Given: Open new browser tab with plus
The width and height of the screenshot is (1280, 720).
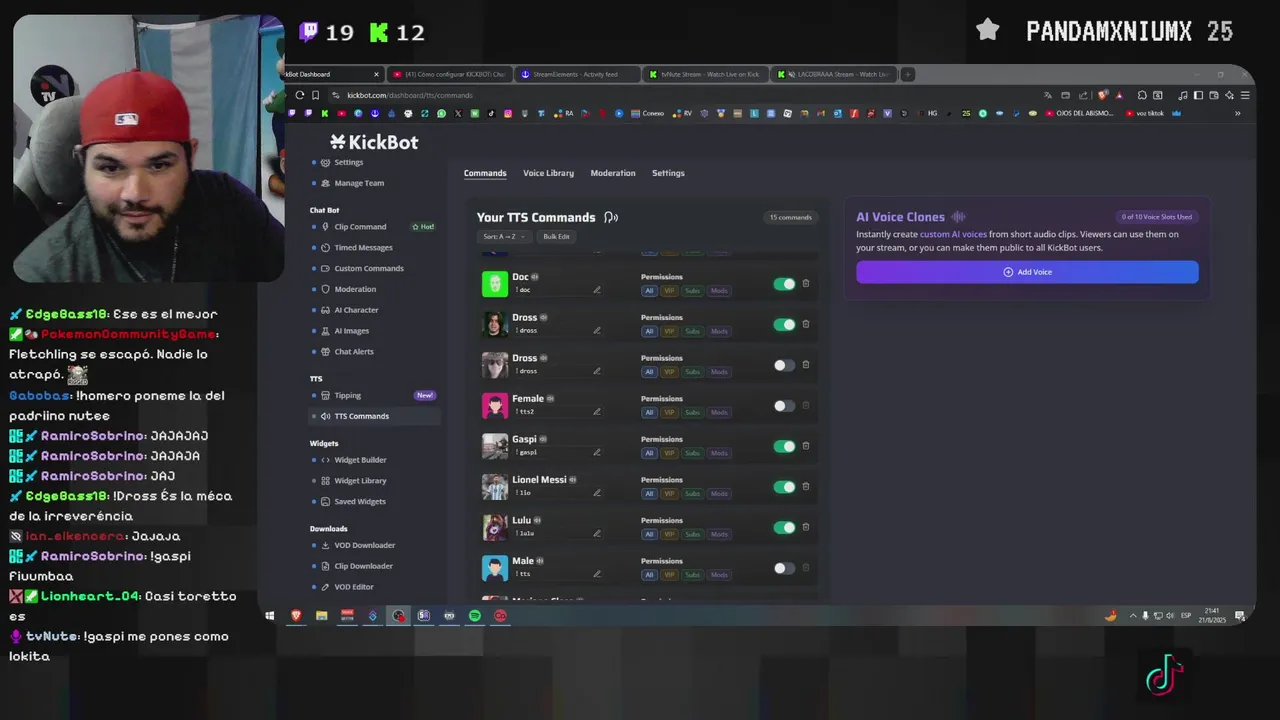Looking at the screenshot, I should tap(907, 74).
